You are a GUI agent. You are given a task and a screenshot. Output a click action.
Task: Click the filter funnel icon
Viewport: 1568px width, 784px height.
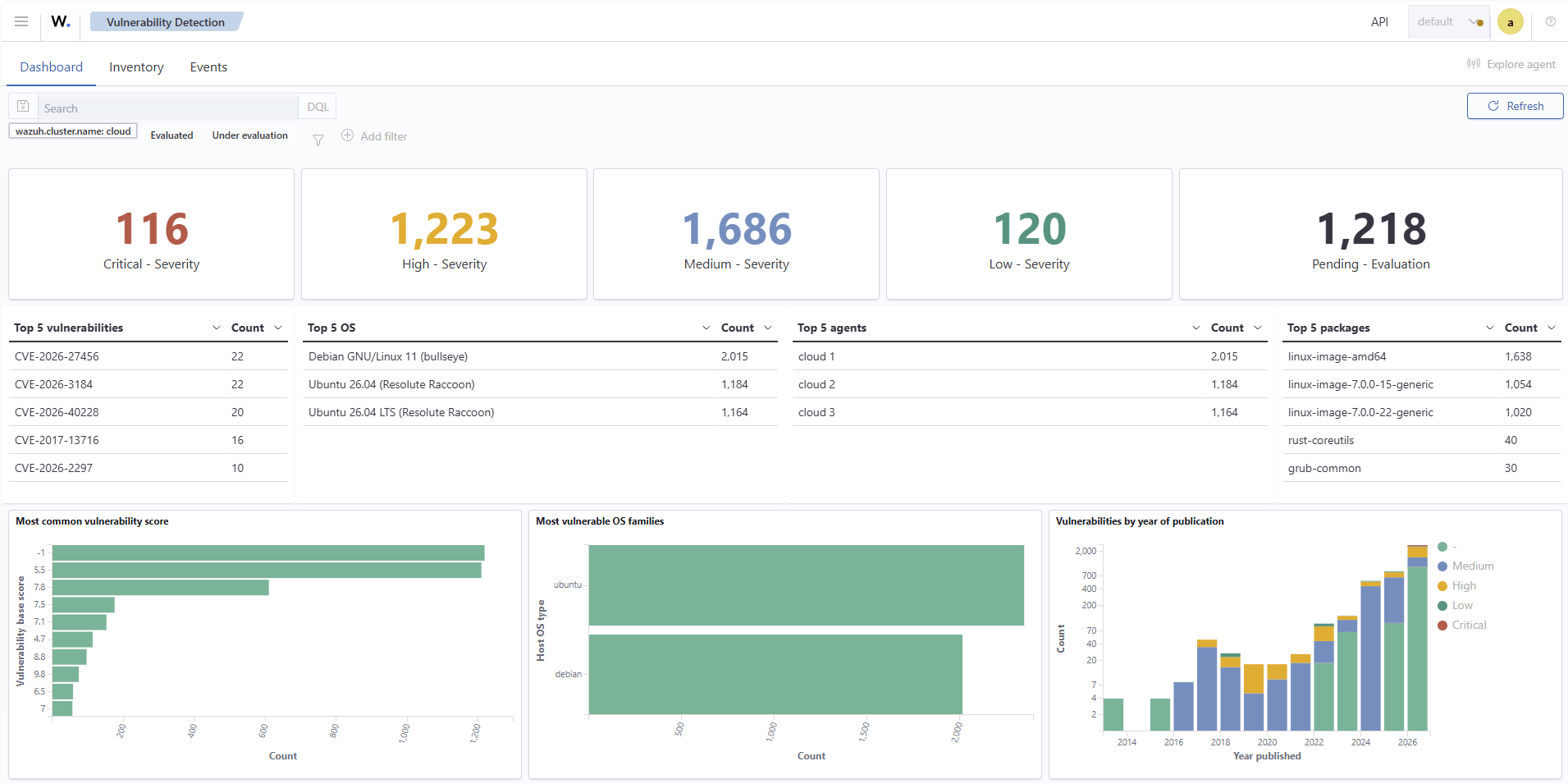tap(318, 140)
